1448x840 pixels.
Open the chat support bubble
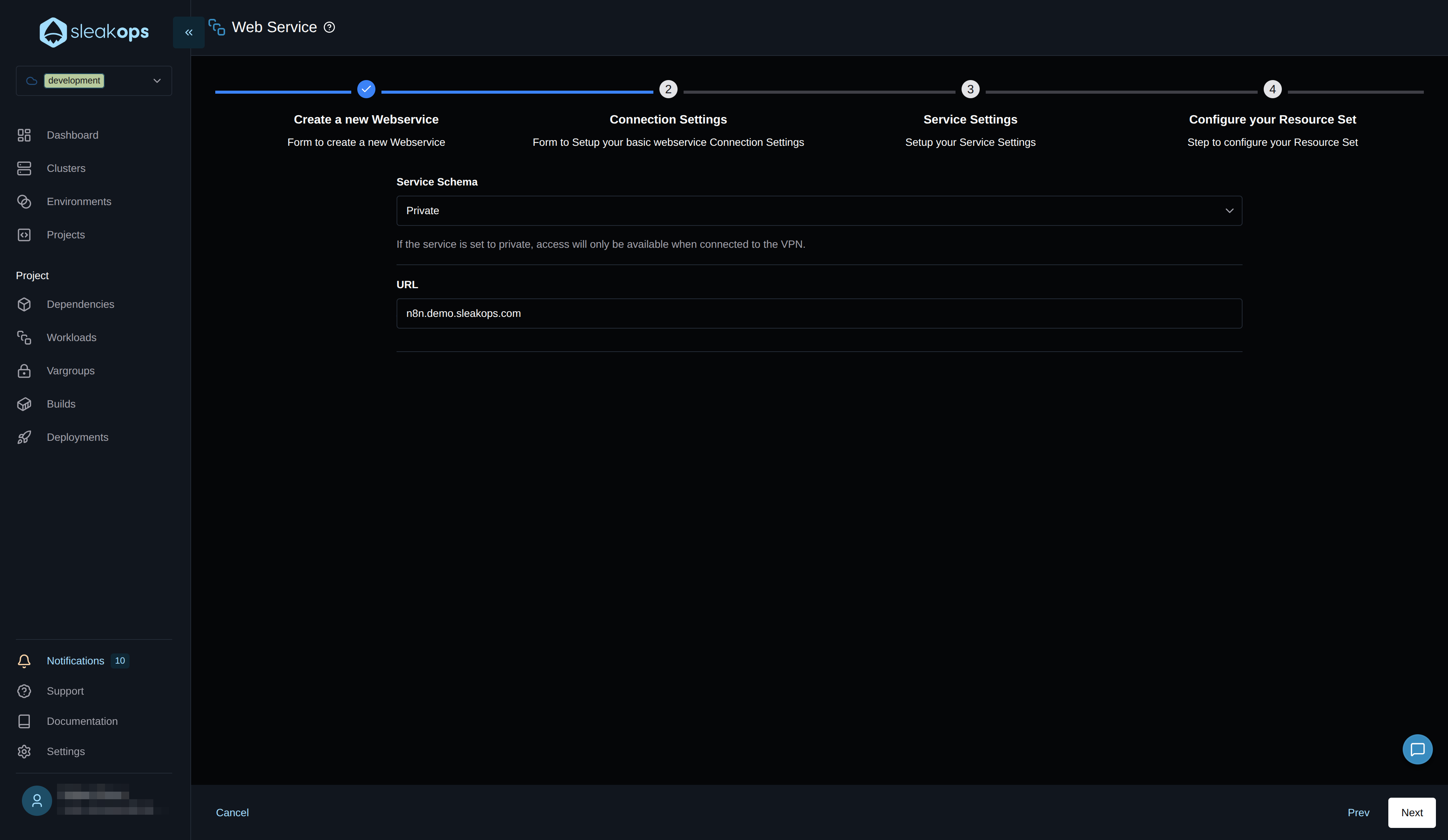click(x=1417, y=749)
